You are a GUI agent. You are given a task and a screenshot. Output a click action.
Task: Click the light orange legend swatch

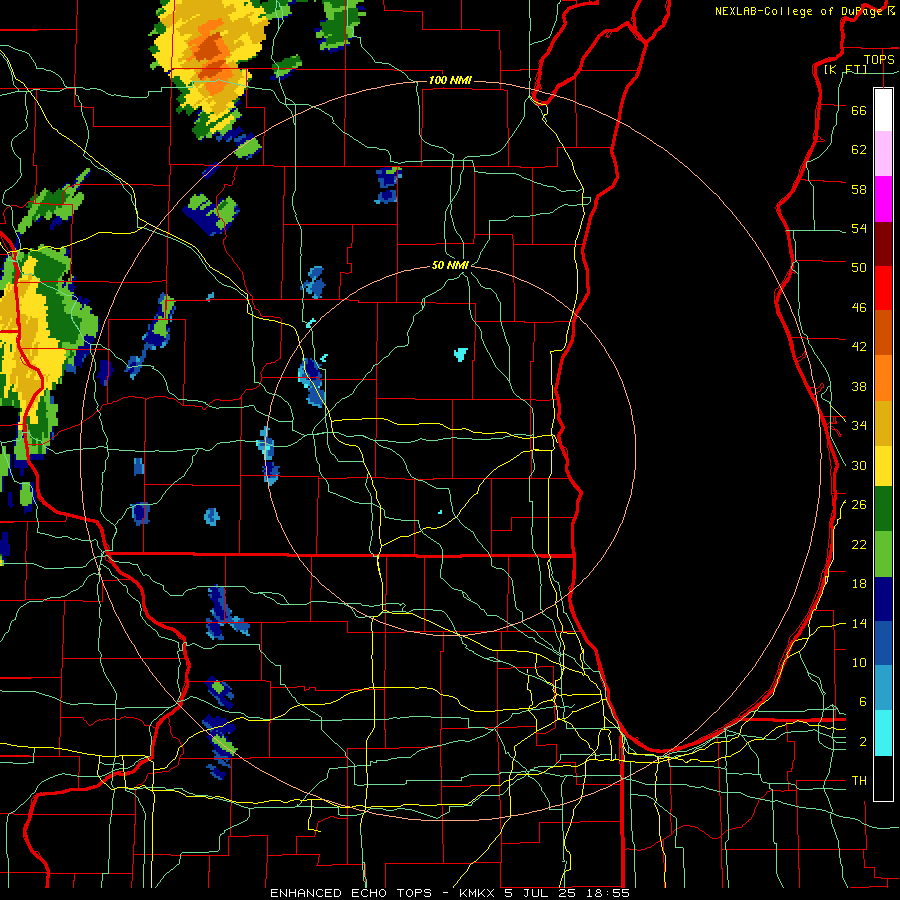(883, 377)
